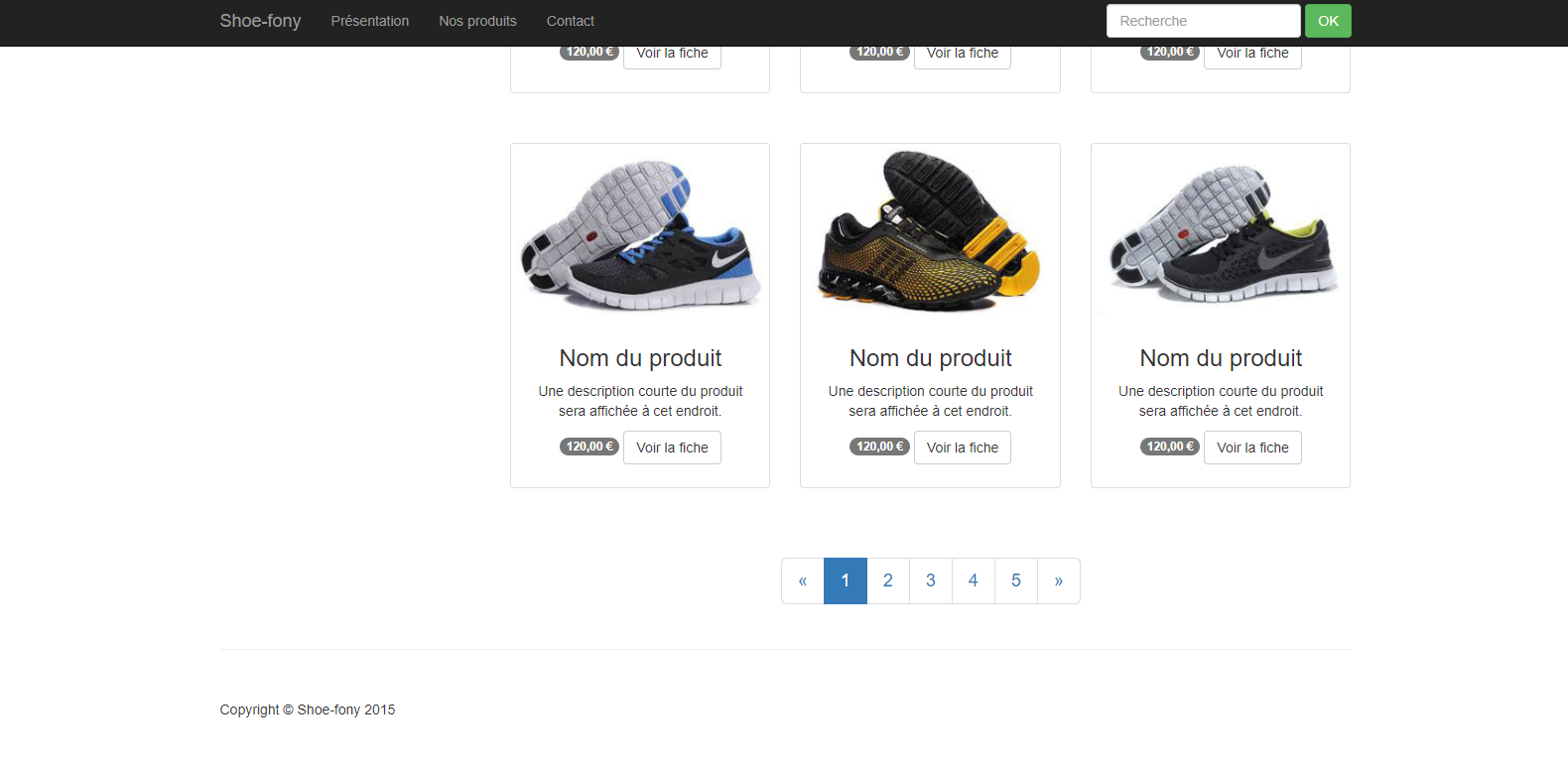Focus the Recherche search field
This screenshot has height=772, width=1568.
tap(1202, 21)
